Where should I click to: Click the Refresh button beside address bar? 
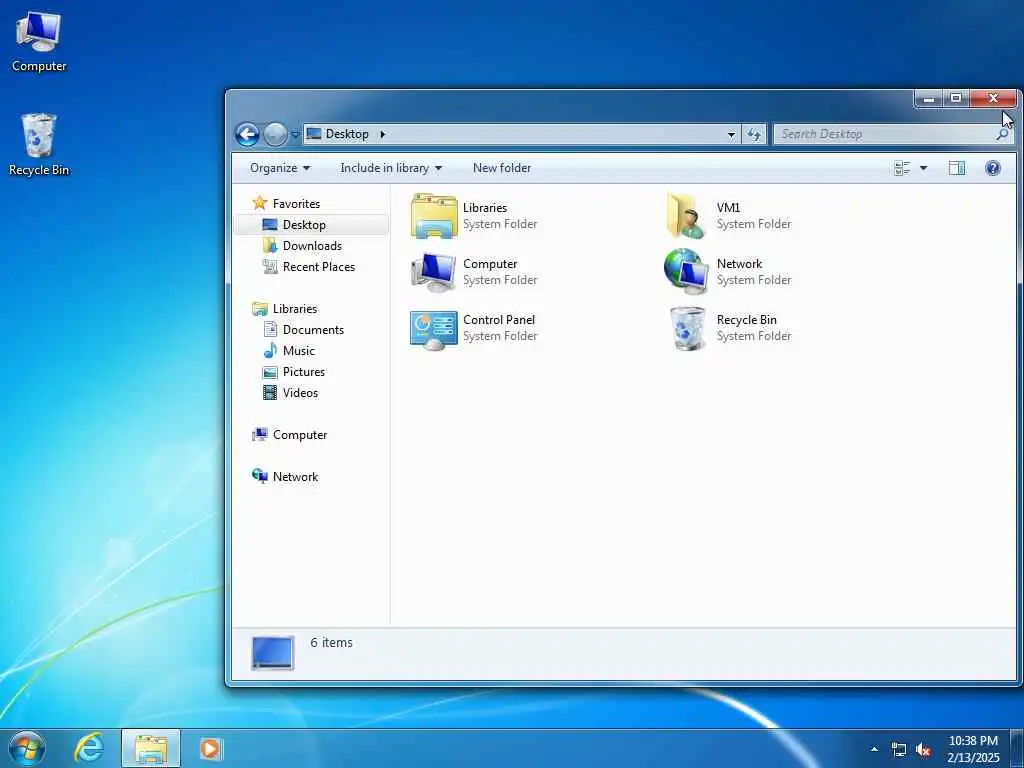point(754,135)
